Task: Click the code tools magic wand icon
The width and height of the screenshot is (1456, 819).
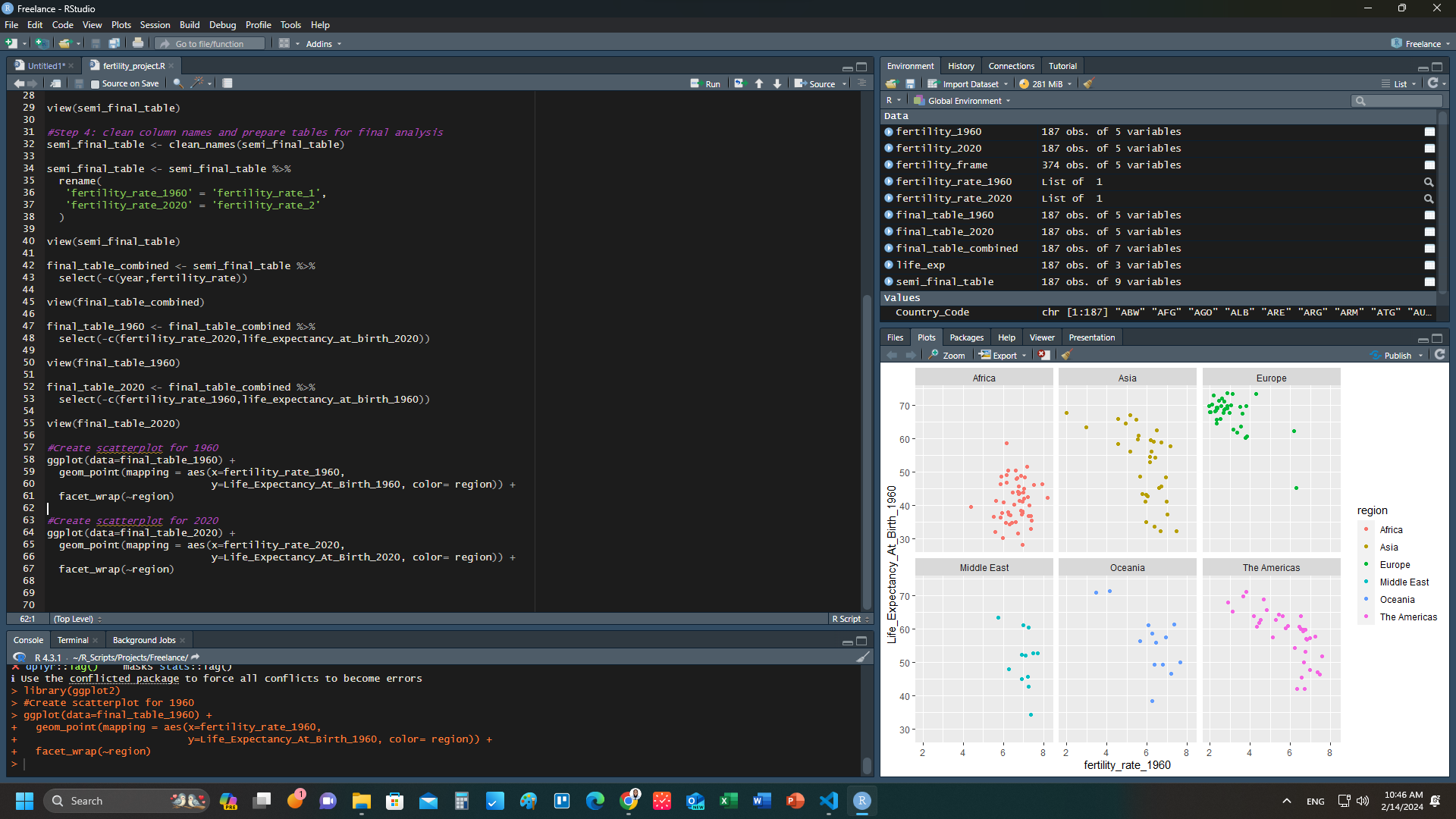Action: (198, 83)
